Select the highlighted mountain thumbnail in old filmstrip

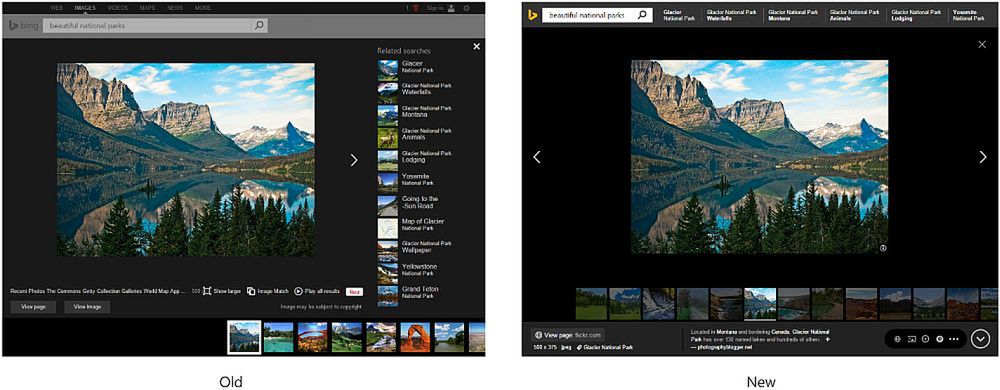pyautogui.click(x=244, y=337)
